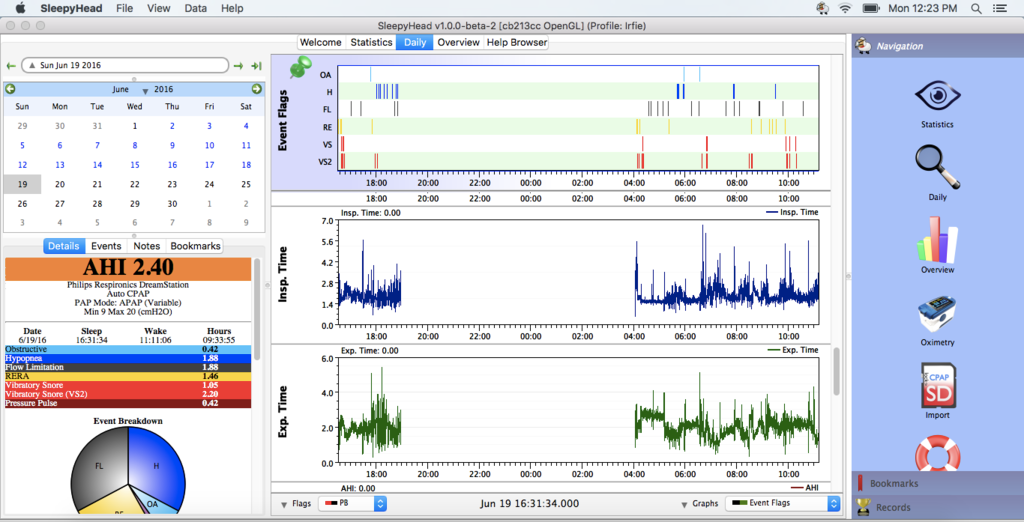Click the Pressure Pulse row
The height and width of the screenshot is (522, 1024).
[128, 404]
